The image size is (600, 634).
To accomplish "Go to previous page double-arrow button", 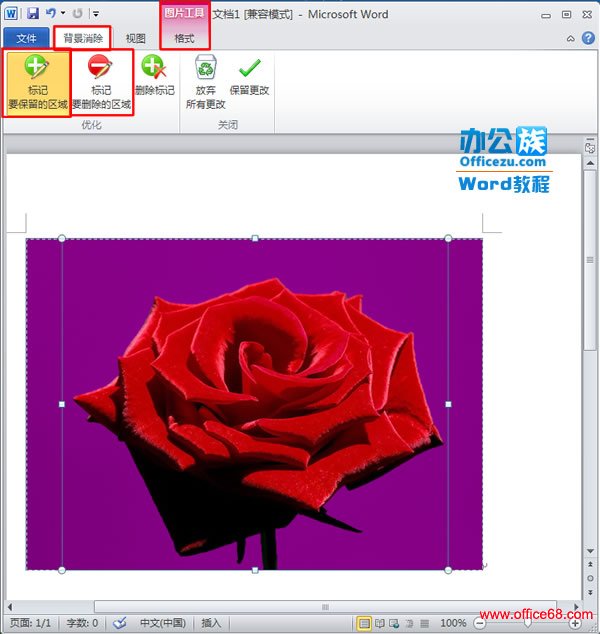I will click(590, 564).
